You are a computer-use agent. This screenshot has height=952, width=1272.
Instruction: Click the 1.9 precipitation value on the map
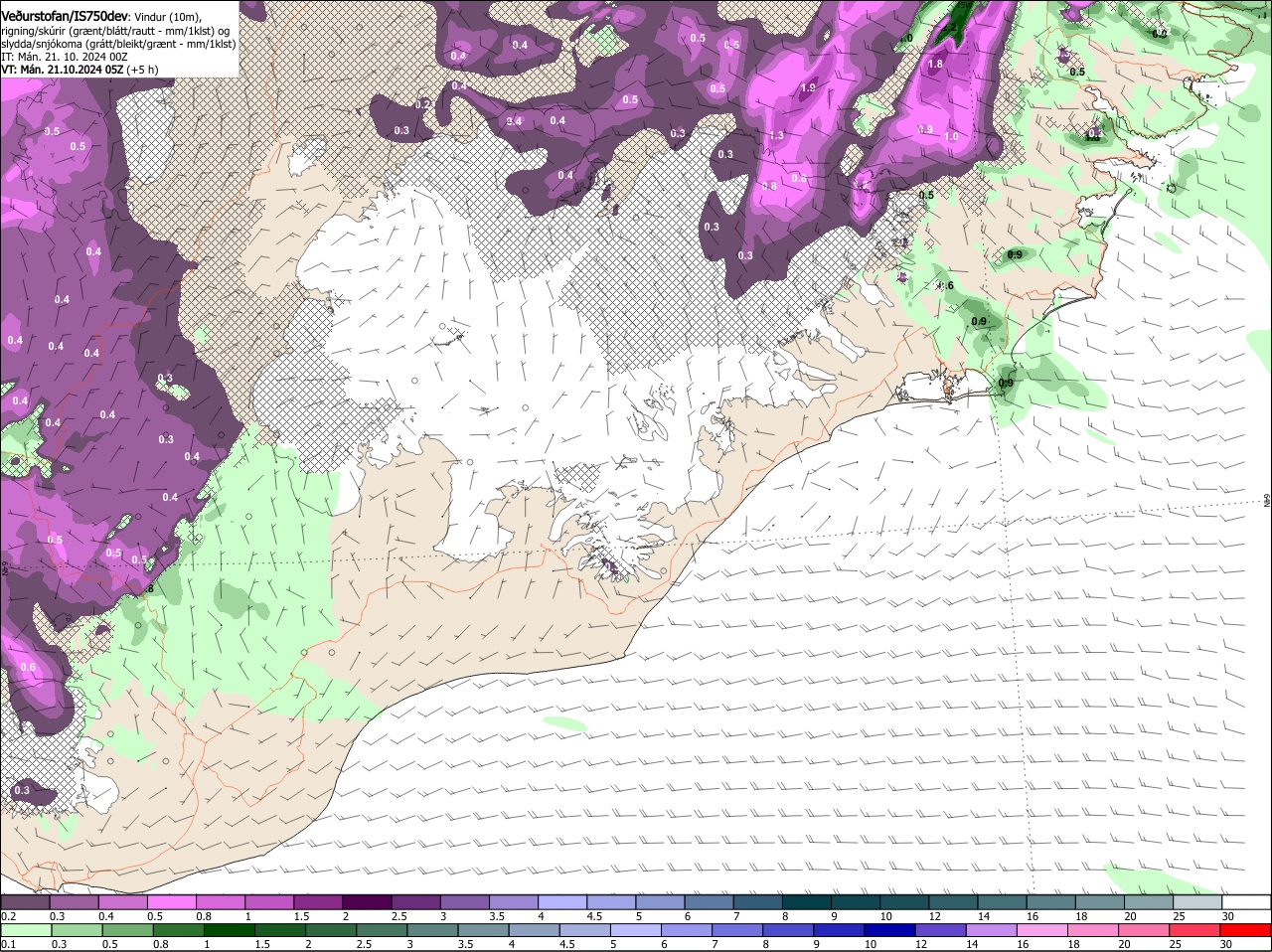808,87
